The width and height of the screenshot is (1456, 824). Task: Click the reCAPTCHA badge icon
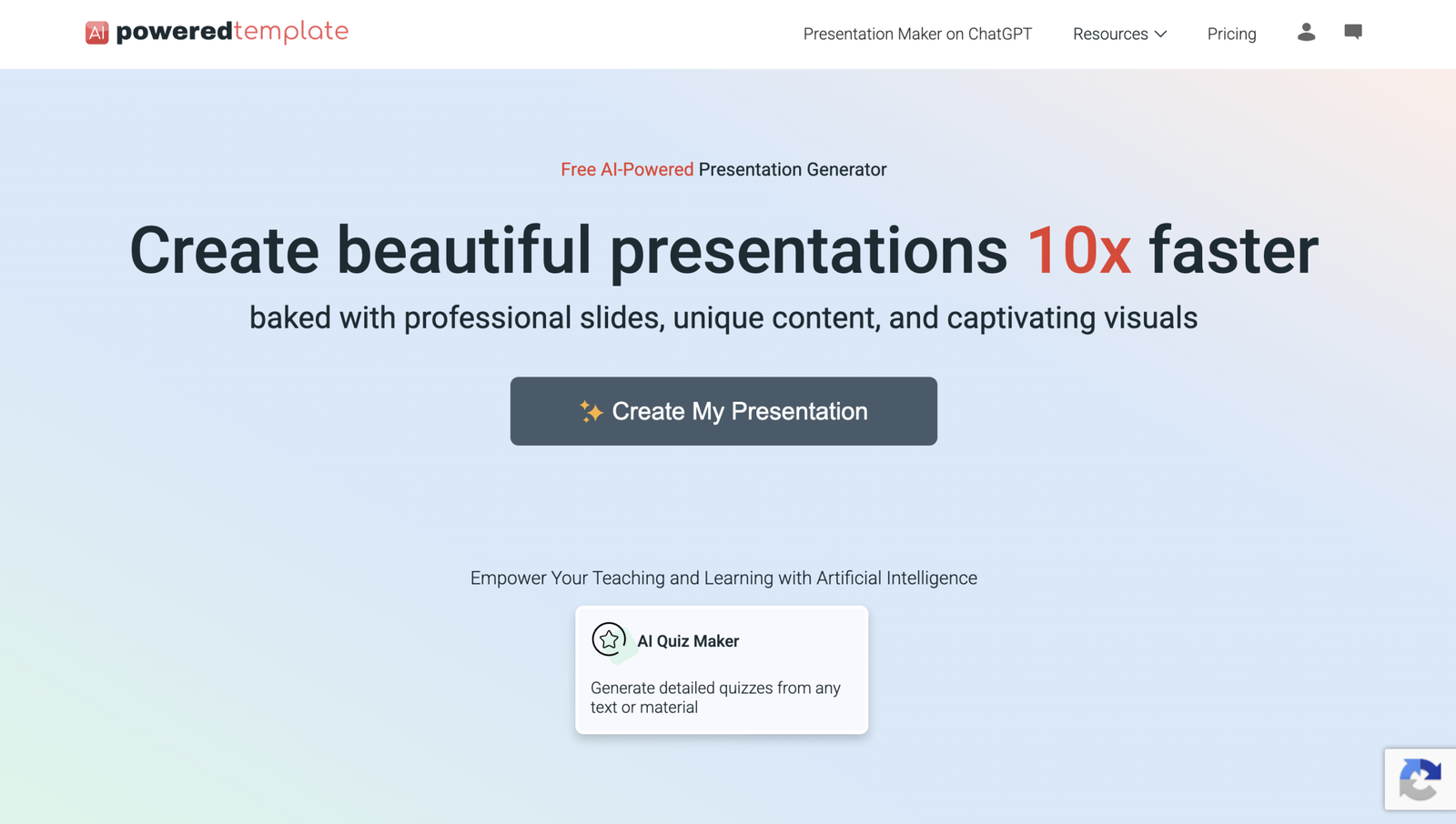[x=1421, y=779]
